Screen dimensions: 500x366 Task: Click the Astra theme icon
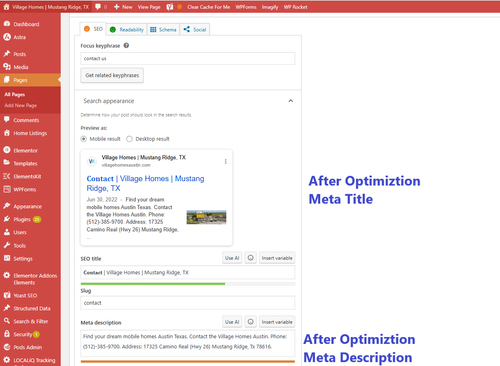pos(7,37)
